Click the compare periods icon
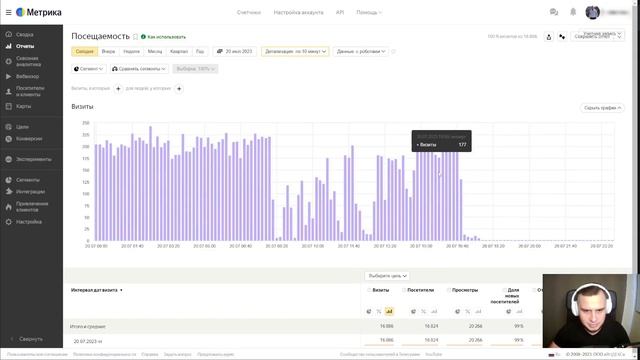 point(562,37)
